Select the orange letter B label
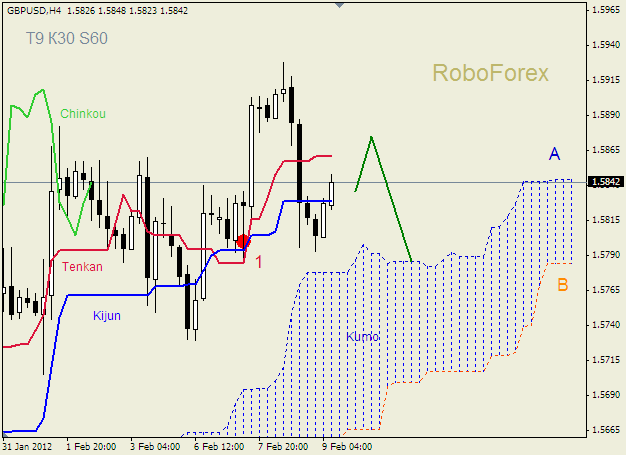Screen dimensions: 626x455 pos(563,285)
